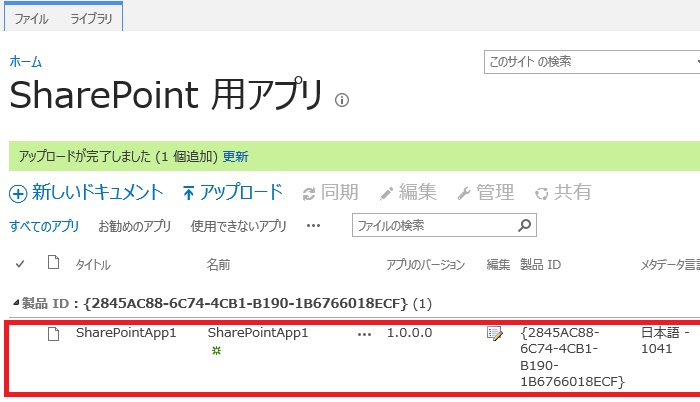Click the 同期 sync icon
The width and height of the screenshot is (700, 402).
pyautogui.click(x=309, y=194)
